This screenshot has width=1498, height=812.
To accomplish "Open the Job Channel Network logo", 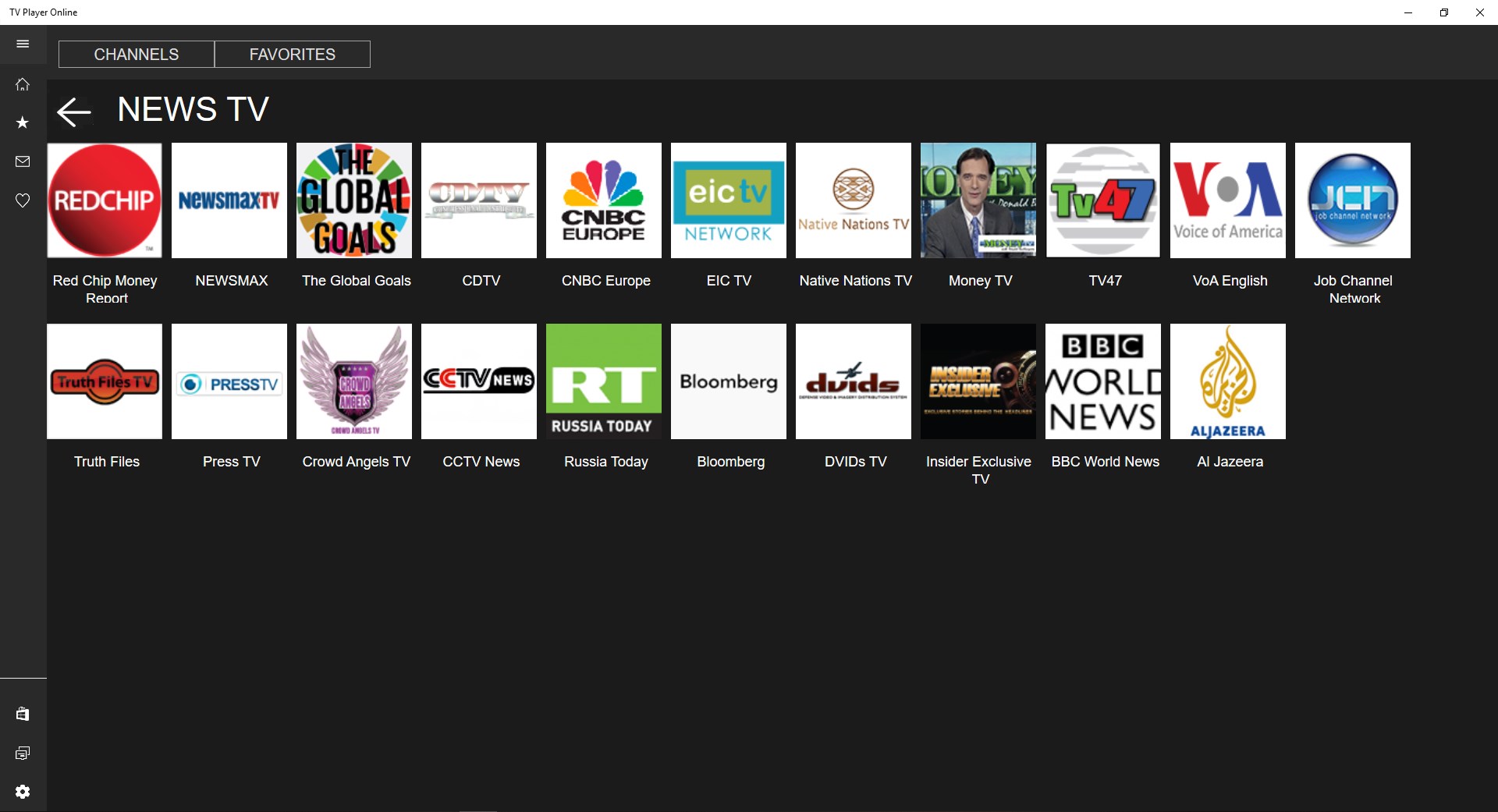I will point(1353,200).
